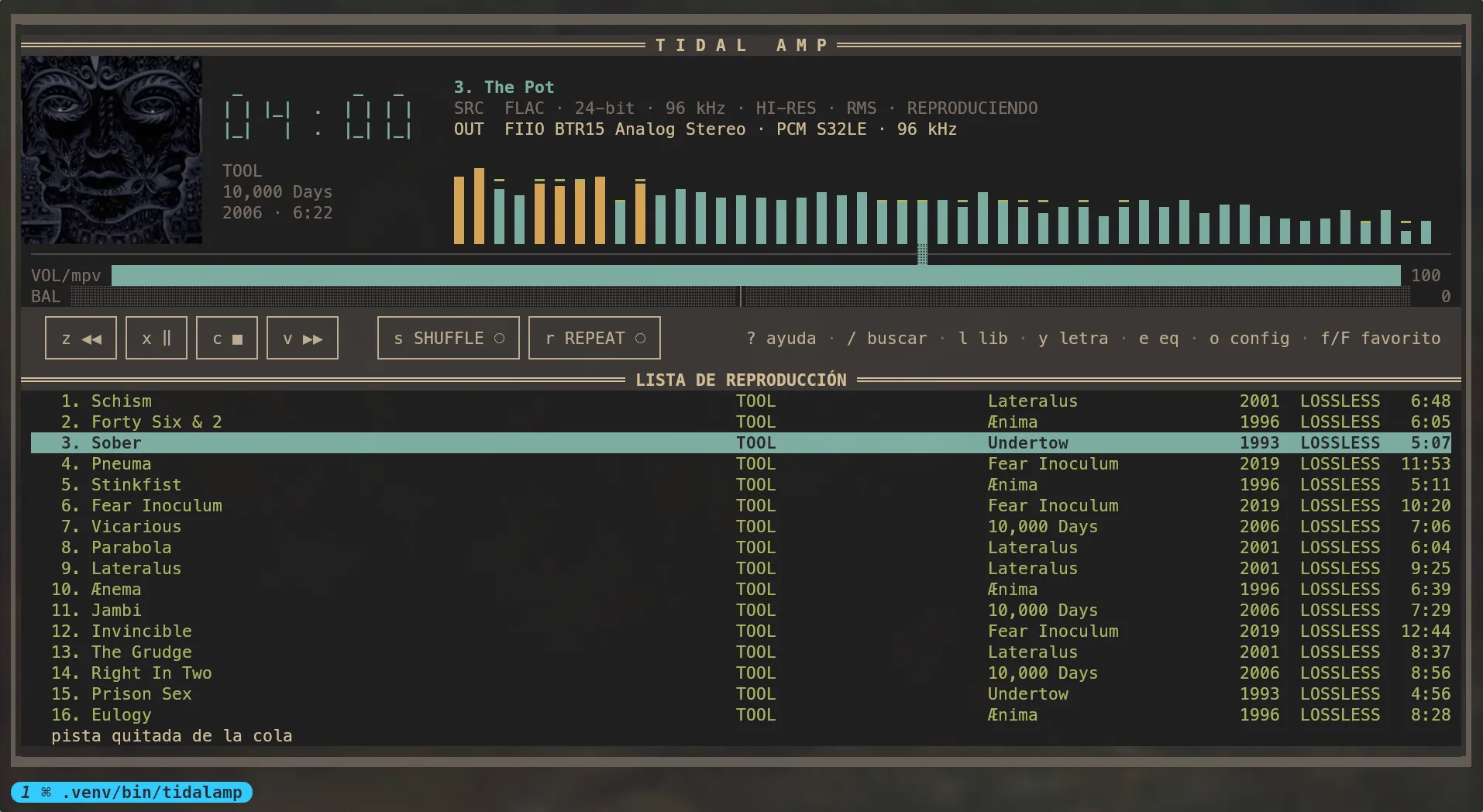
Task: Click the volume value 100
Action: tap(1426, 275)
